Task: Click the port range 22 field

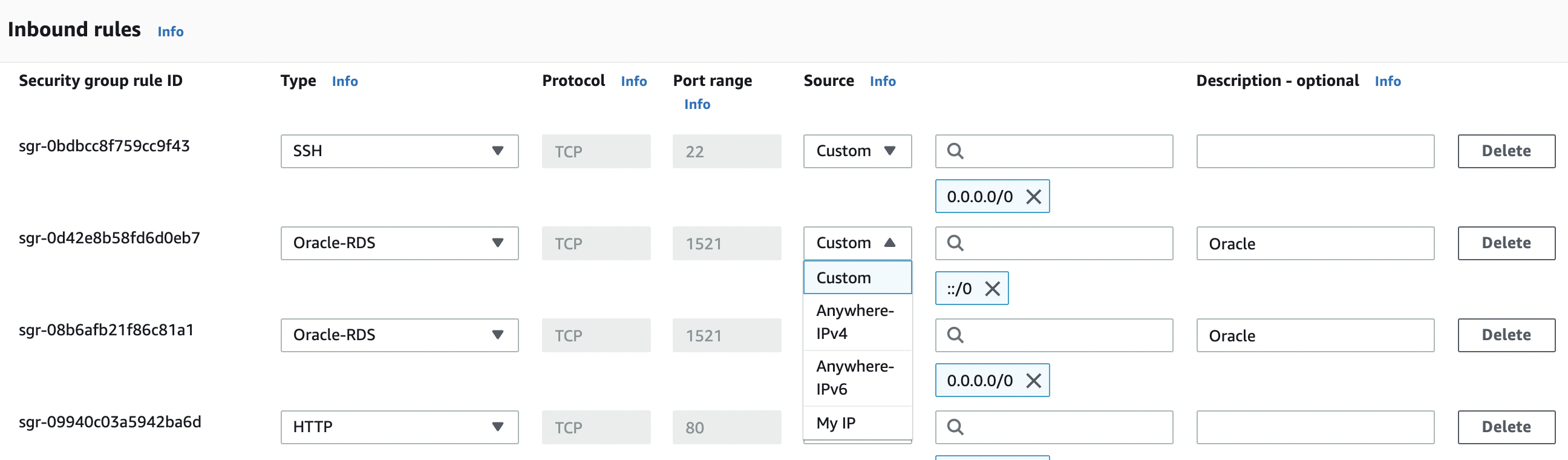Action: 727,151
